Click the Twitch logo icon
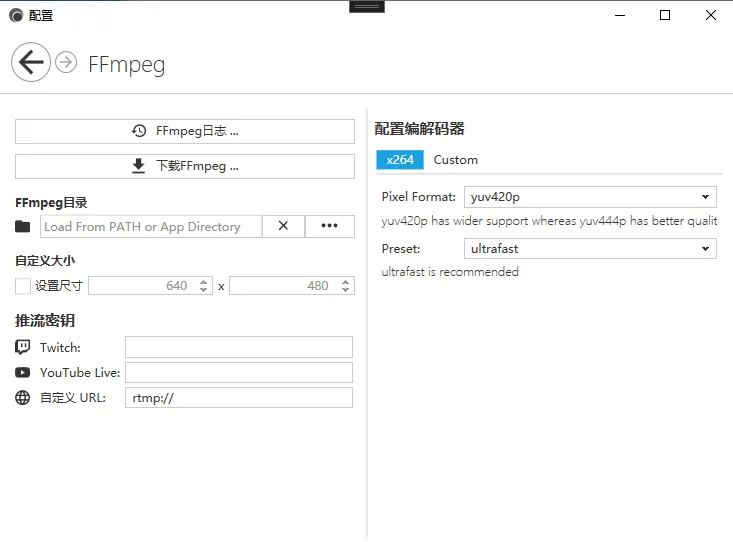The width and height of the screenshot is (733, 542). 22,347
